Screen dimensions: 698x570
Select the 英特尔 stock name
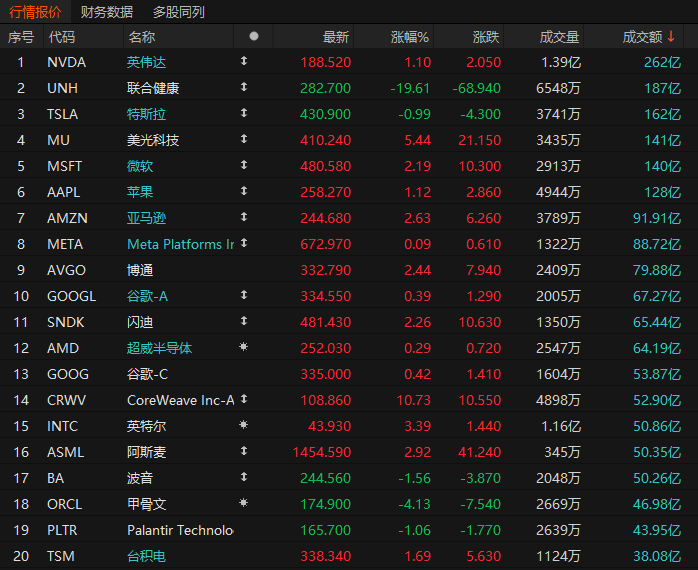(146, 426)
